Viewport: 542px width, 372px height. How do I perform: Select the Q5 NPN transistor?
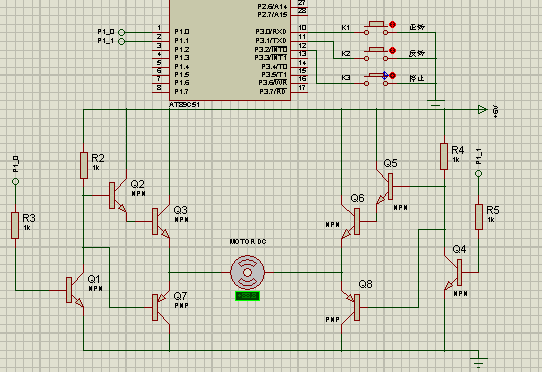pyautogui.click(x=384, y=187)
